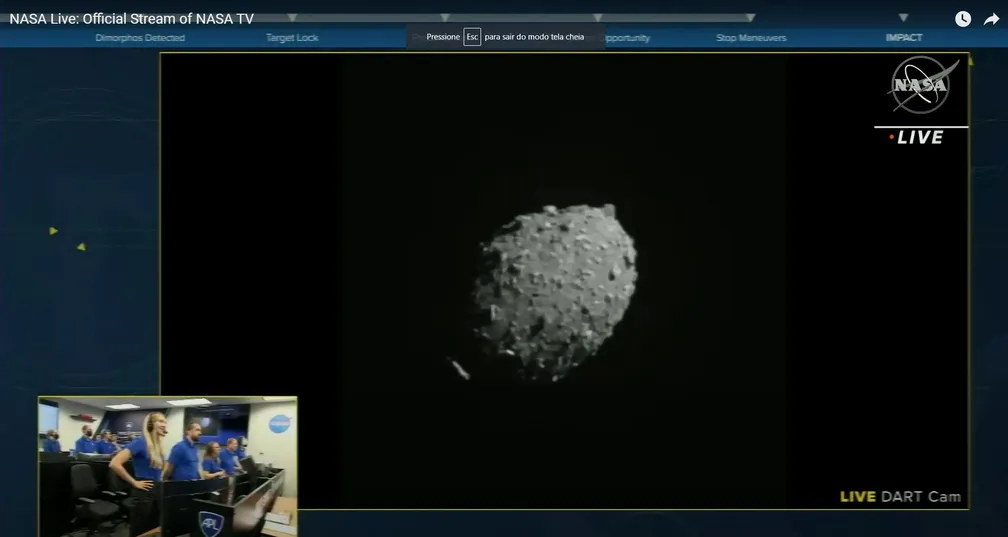
Task: Jump to the IMPACT milestone label
Action: coord(904,38)
